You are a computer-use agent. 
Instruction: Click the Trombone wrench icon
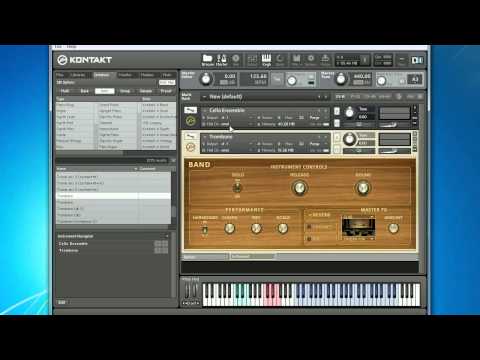(190, 136)
